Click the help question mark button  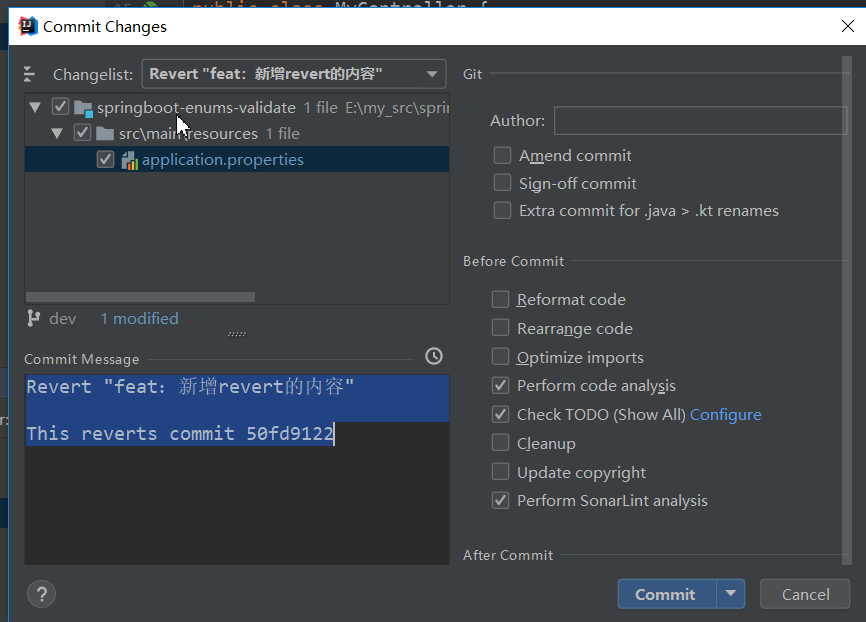pos(41,594)
